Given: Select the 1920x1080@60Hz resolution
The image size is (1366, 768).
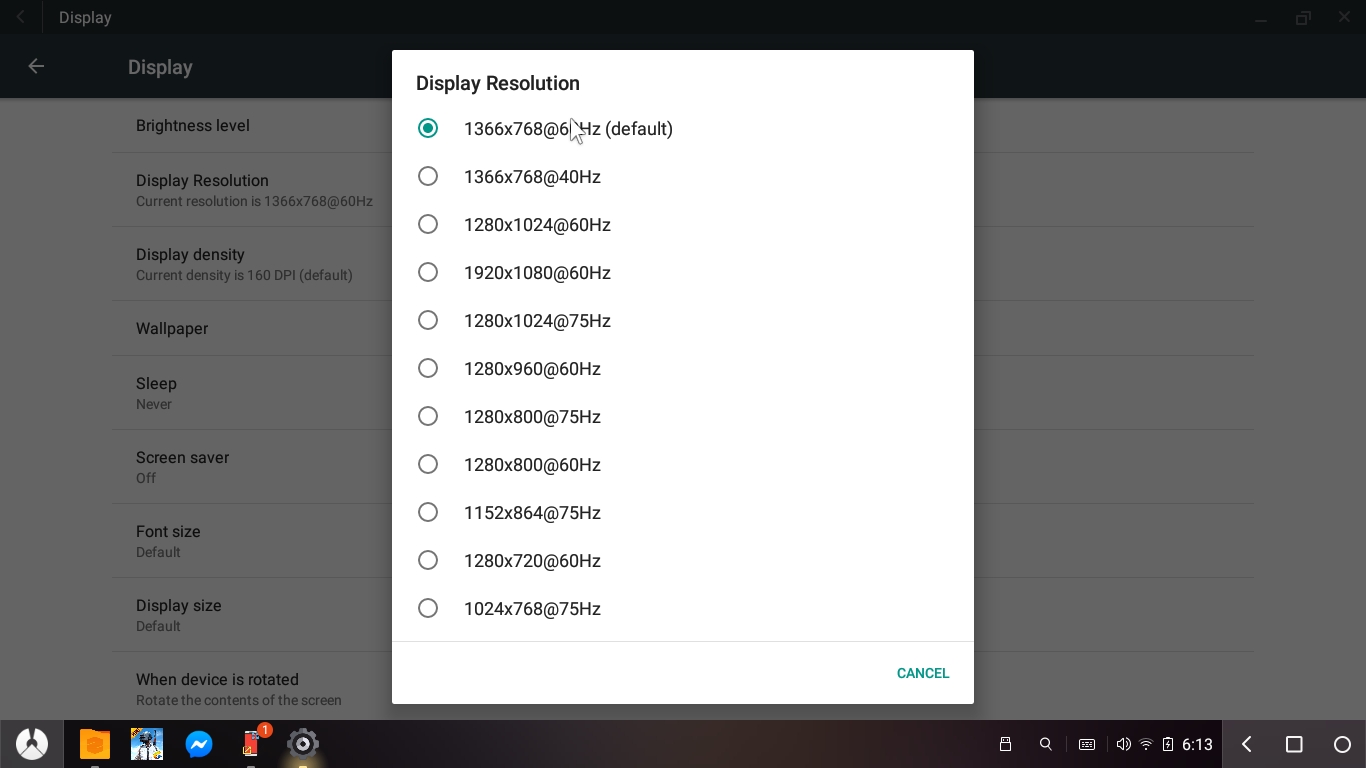Looking at the screenshot, I should pos(537,272).
